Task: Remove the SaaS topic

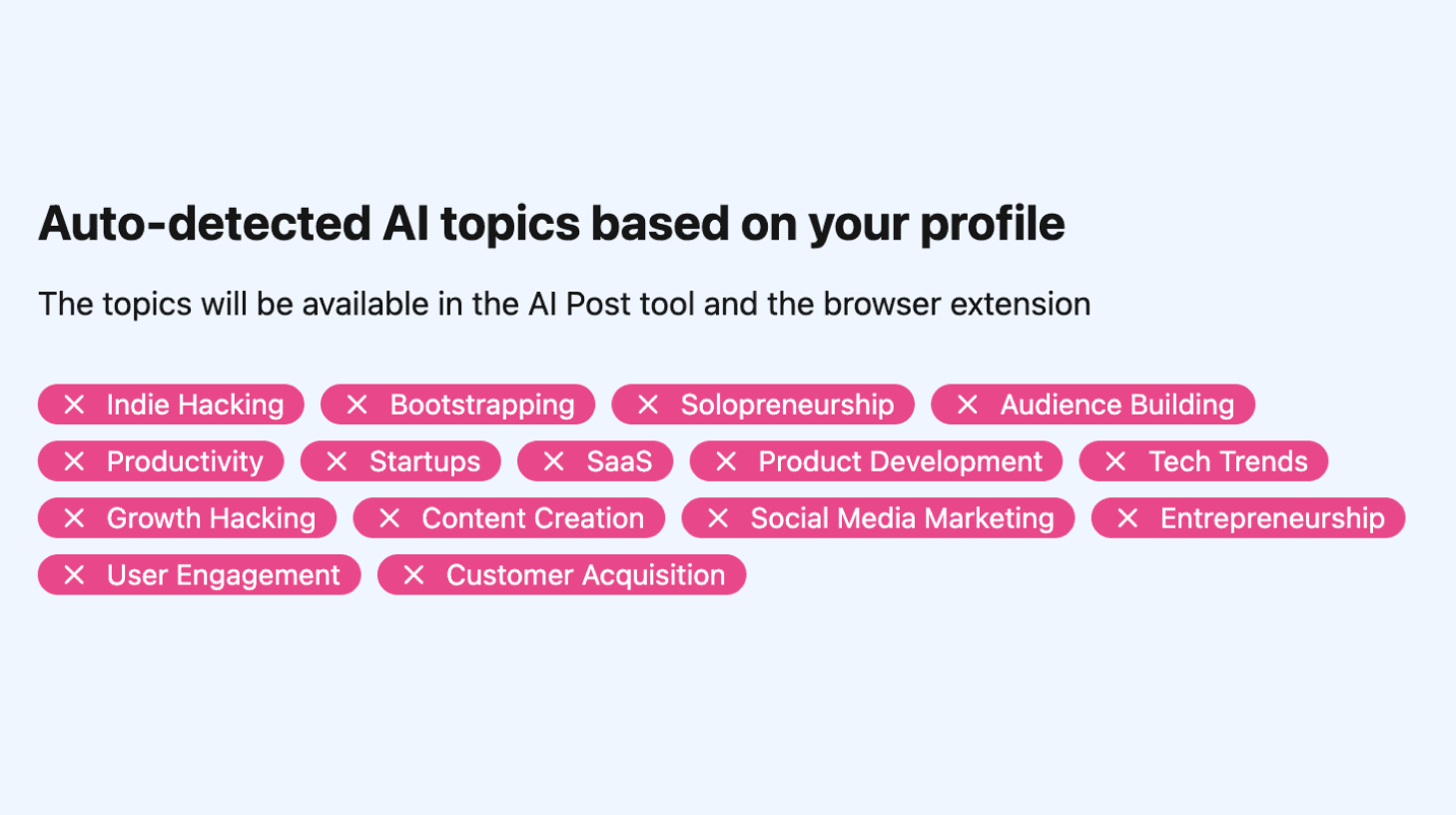Action: 554,461
